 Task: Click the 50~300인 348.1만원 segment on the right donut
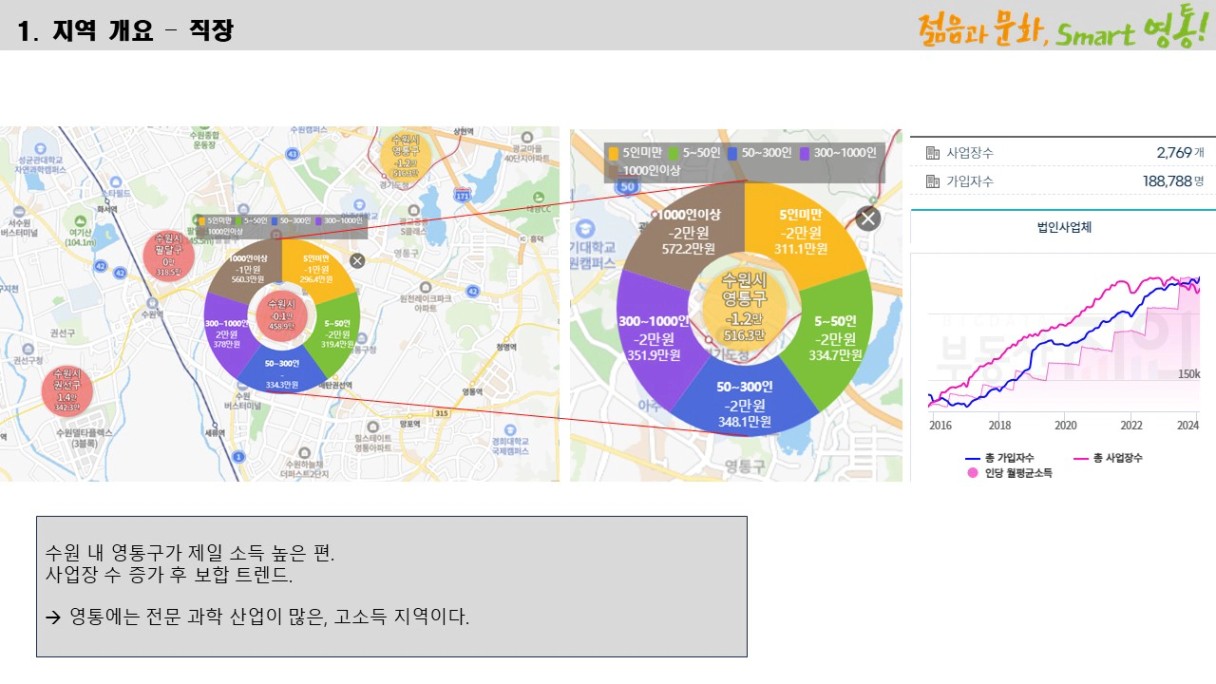click(745, 403)
